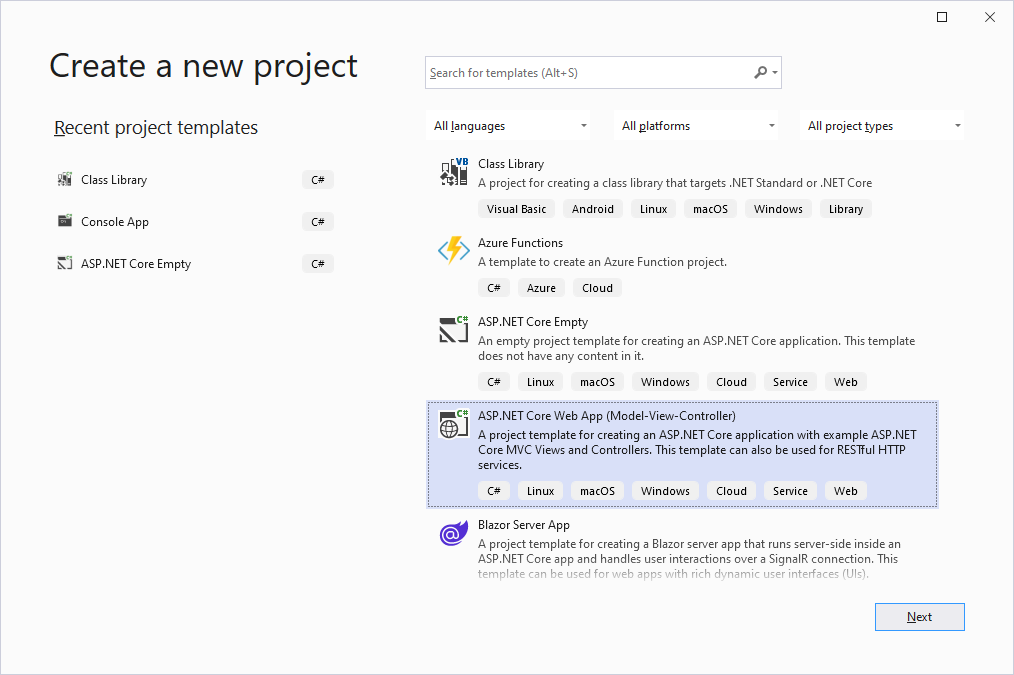Click the recent Console App icon
Image resolution: width=1014 pixels, height=675 pixels.
(x=65, y=221)
